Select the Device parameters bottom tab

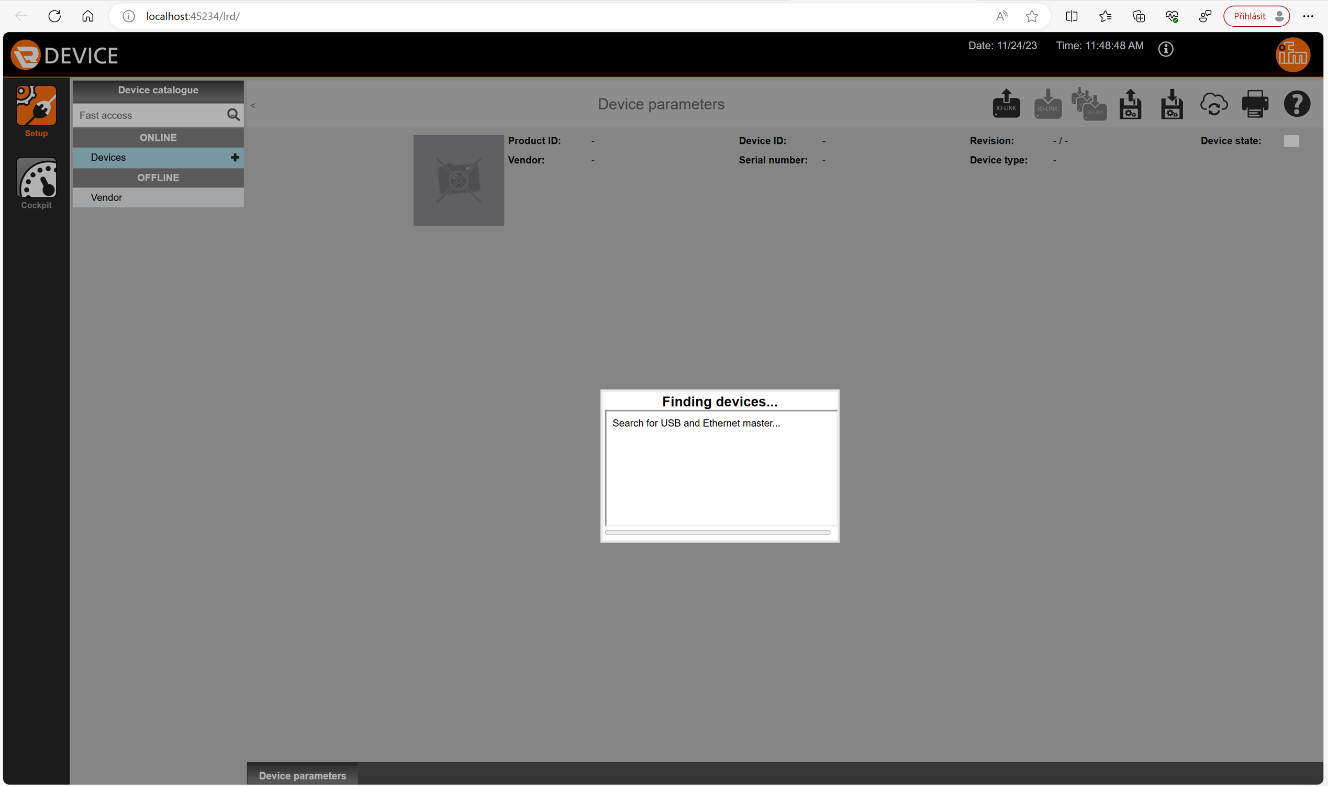point(302,776)
